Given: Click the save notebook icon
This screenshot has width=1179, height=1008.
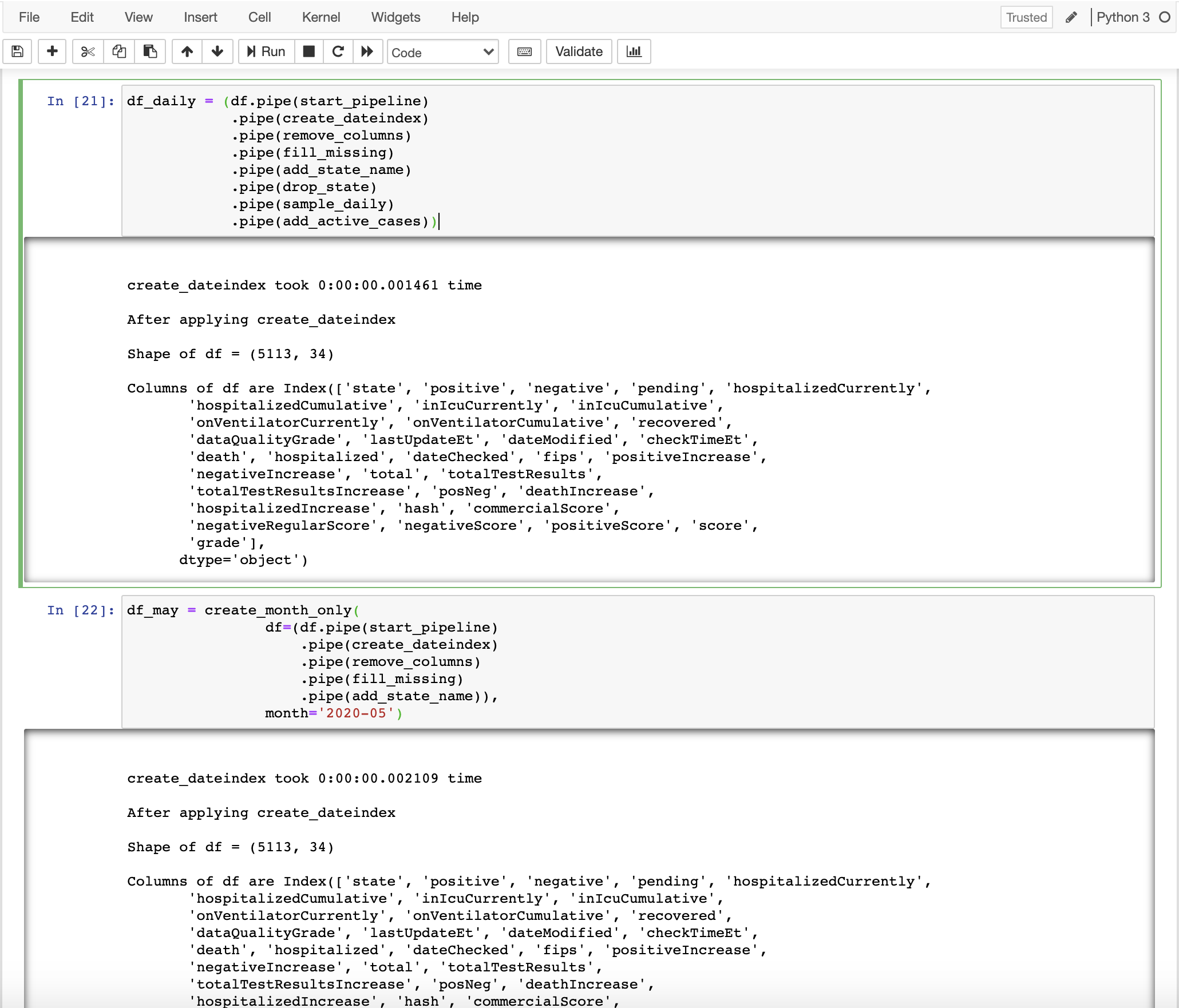Looking at the screenshot, I should [x=19, y=51].
